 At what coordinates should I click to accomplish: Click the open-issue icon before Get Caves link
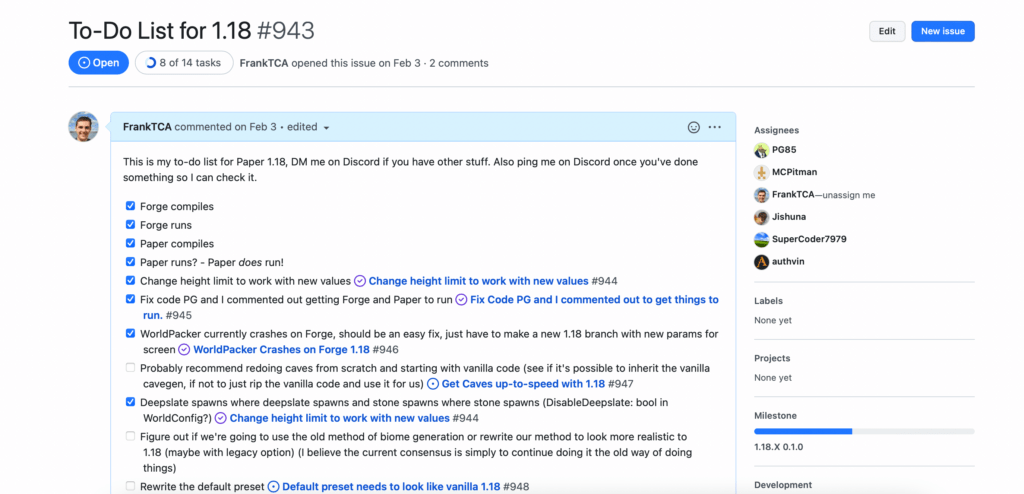click(x=432, y=384)
